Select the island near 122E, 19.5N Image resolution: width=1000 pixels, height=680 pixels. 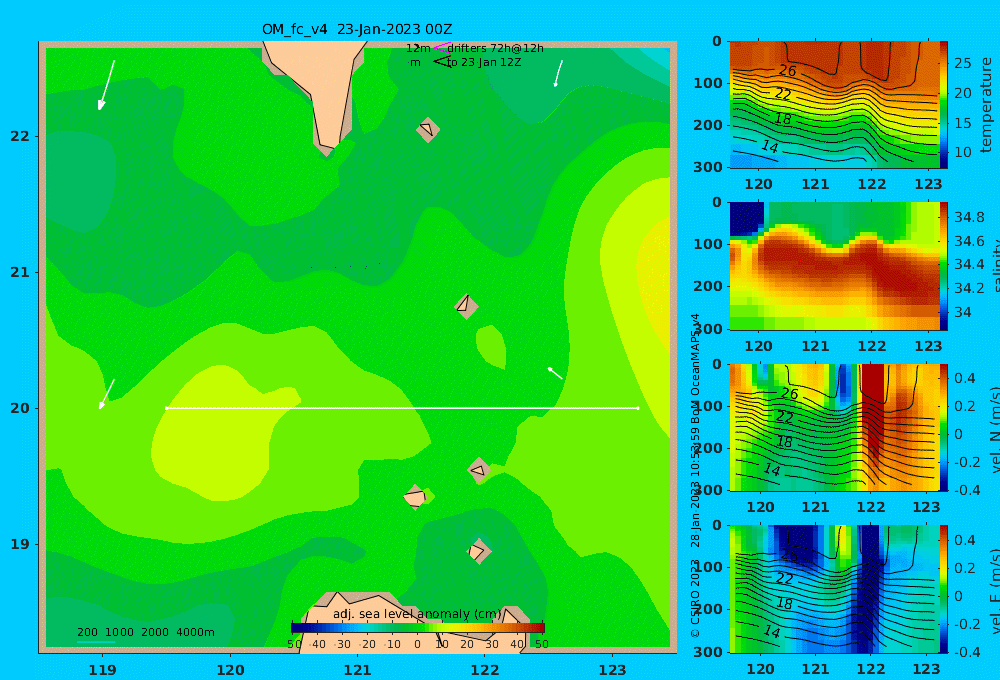[x=478, y=471]
